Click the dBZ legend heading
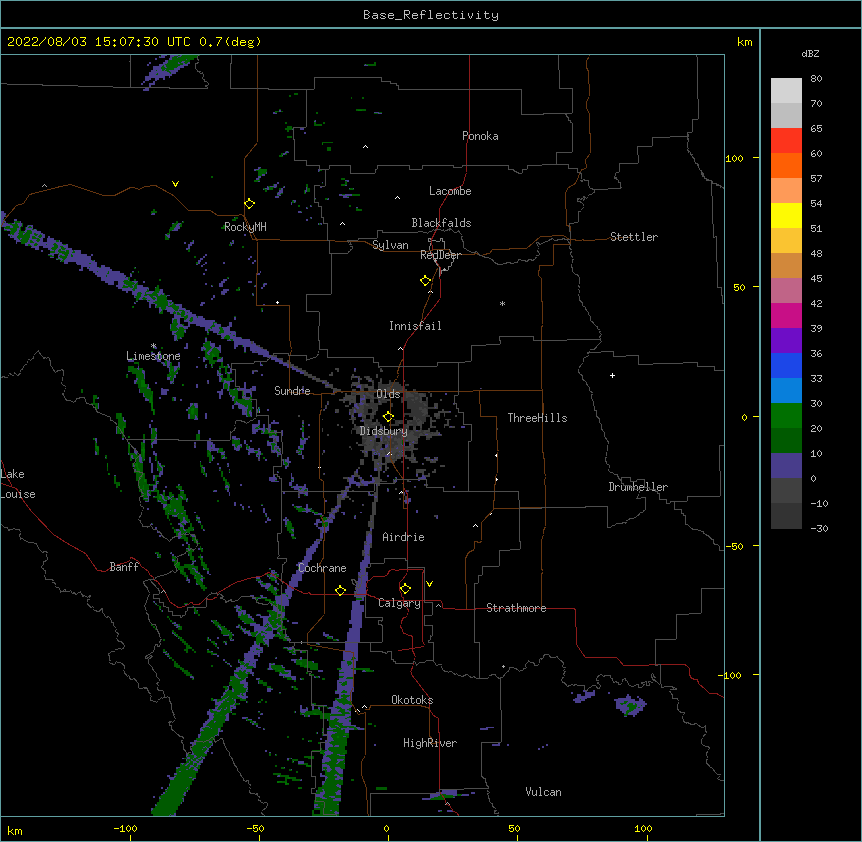Image resolution: width=862 pixels, height=842 pixels. [810, 53]
